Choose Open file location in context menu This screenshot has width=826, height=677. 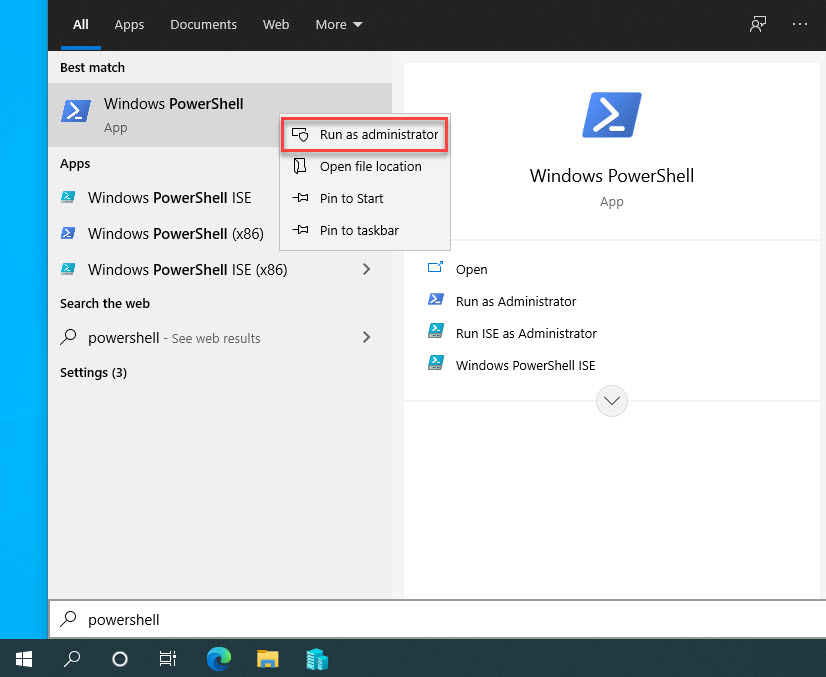pos(365,166)
